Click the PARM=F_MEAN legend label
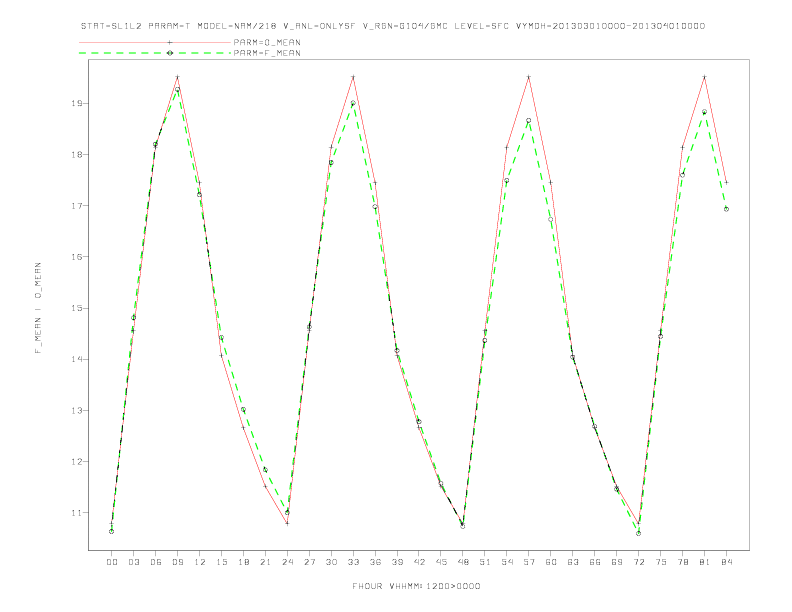The height and width of the screenshot is (612, 792). (267, 53)
